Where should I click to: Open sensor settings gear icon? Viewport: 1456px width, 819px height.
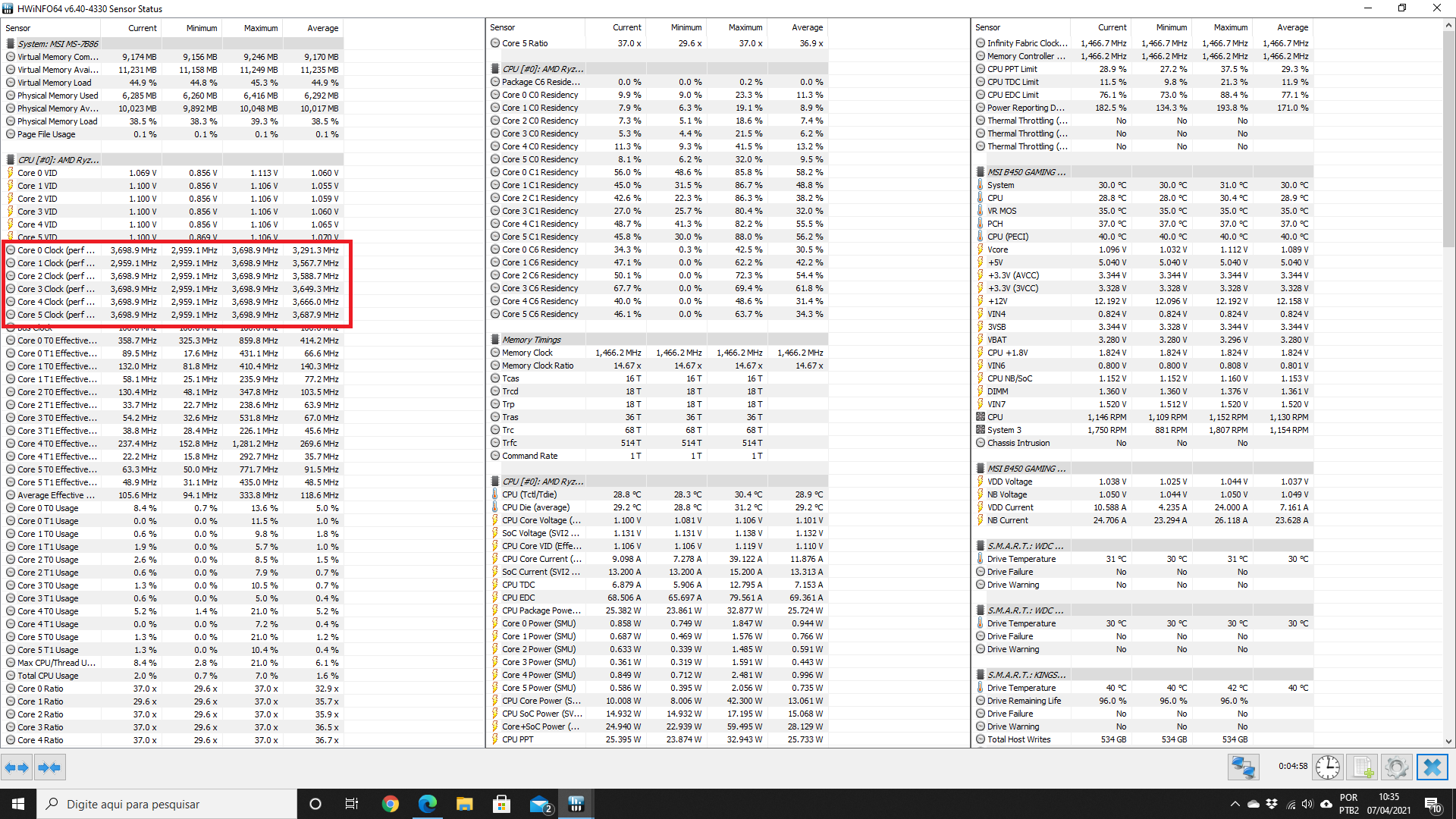click(x=1396, y=767)
